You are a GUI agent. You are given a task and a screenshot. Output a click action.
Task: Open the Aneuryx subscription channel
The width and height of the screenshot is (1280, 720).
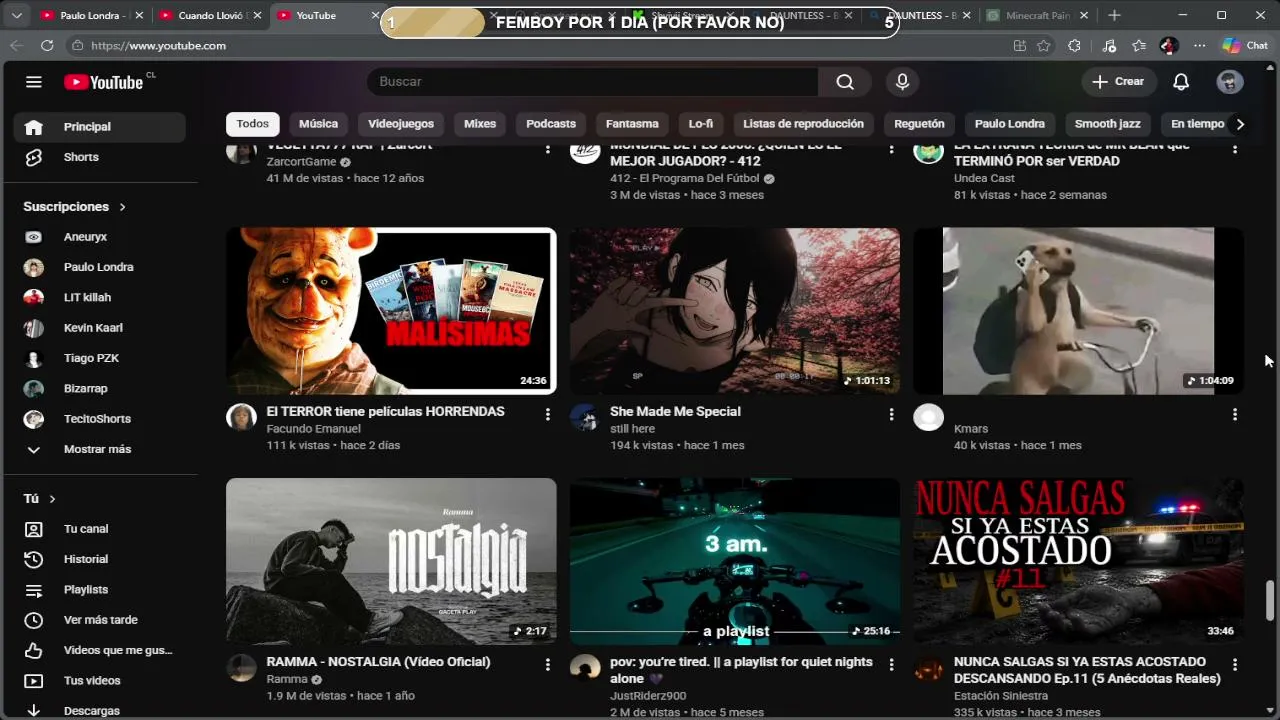[99, 237]
